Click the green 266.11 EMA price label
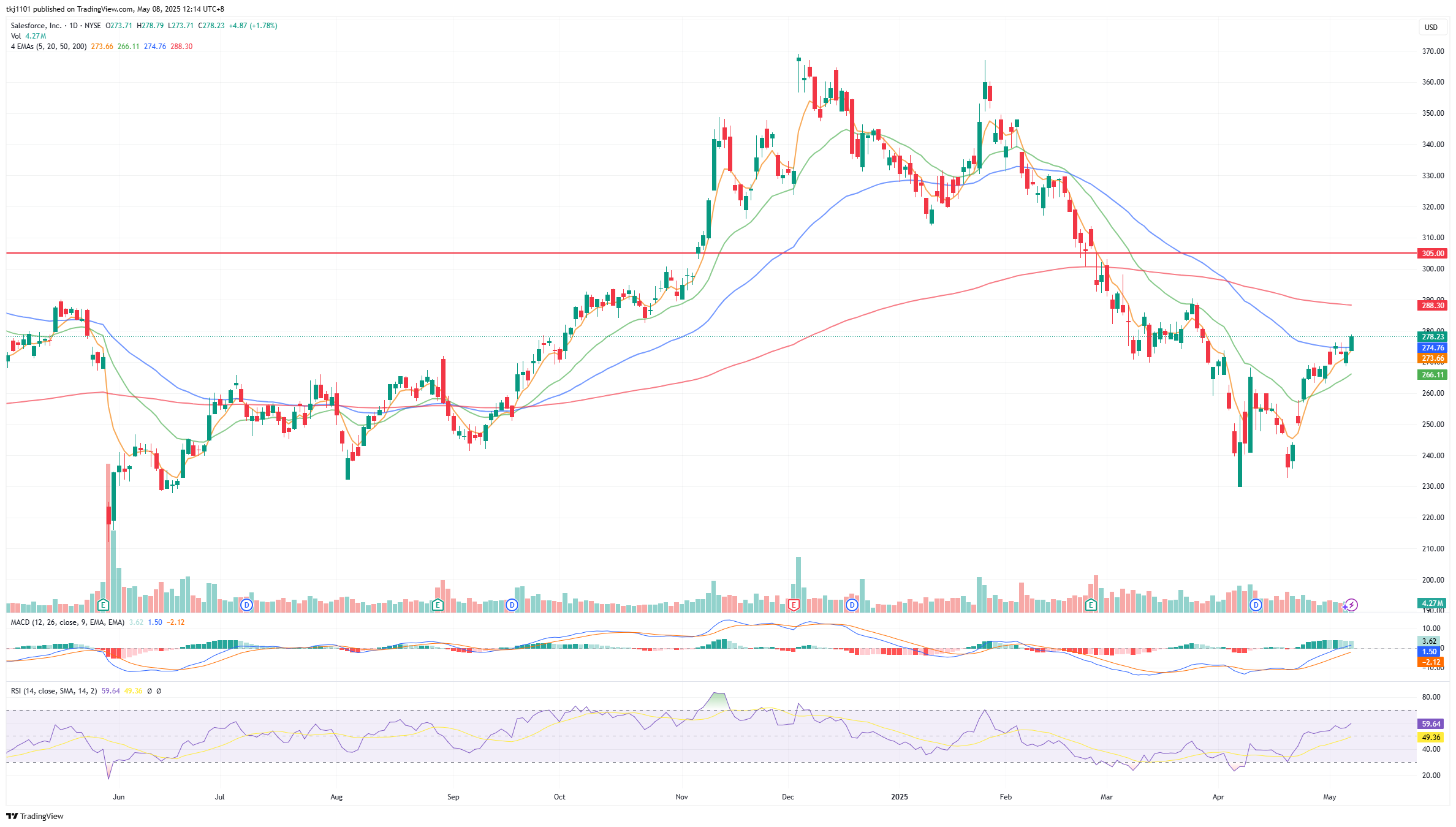Image resolution: width=1456 pixels, height=827 pixels. coord(1433,374)
